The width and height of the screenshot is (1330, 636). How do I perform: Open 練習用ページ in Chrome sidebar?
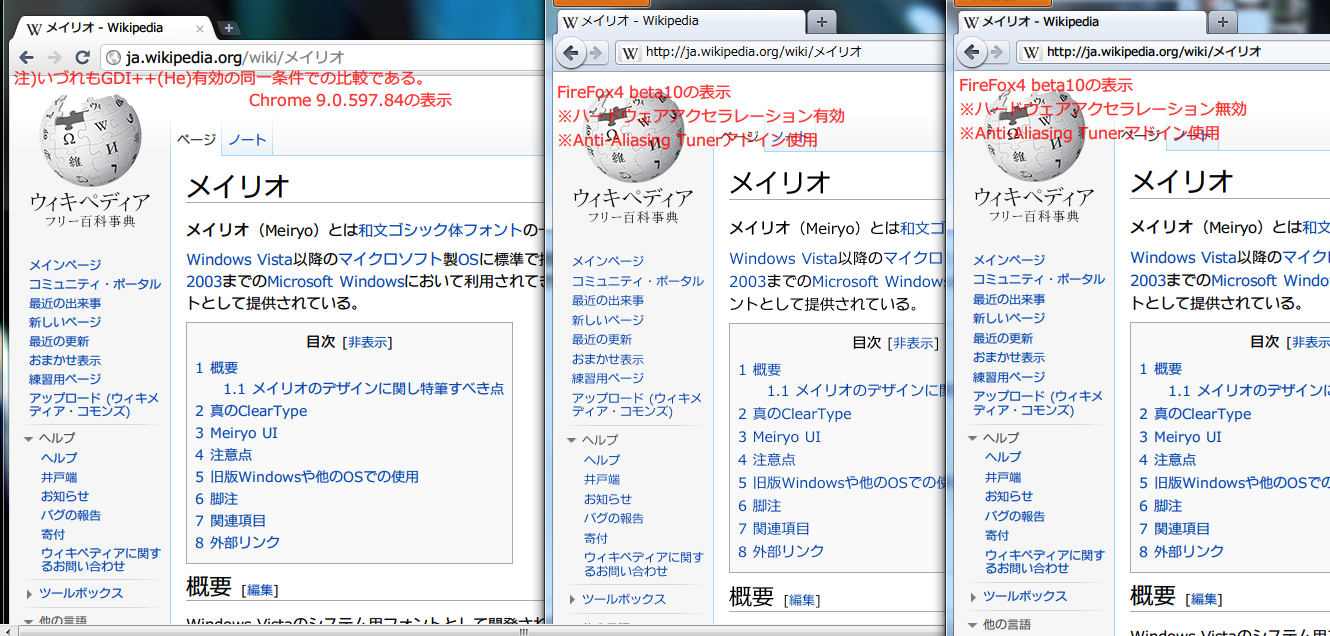click(65, 379)
